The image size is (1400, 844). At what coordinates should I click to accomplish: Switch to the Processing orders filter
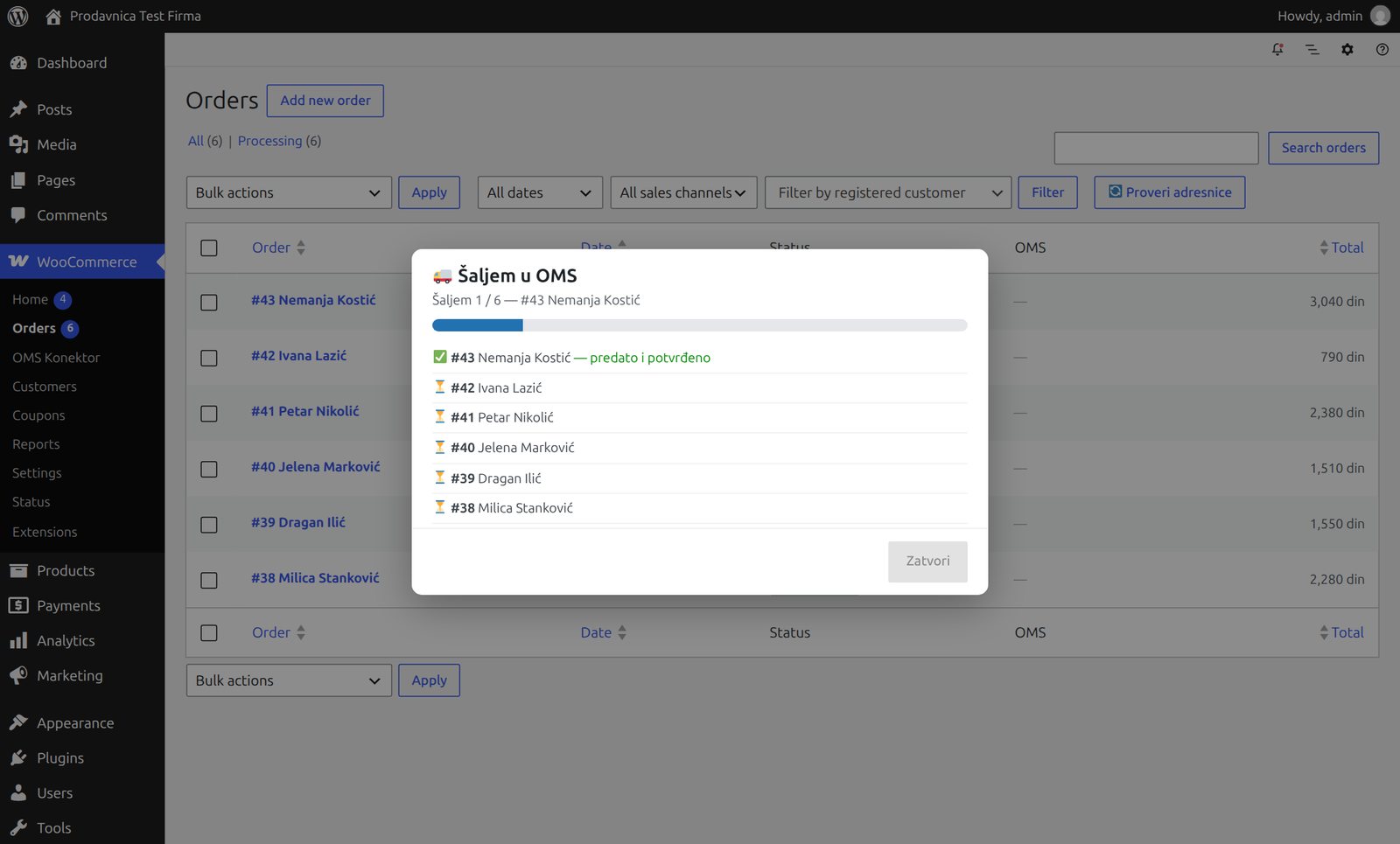pos(269,141)
